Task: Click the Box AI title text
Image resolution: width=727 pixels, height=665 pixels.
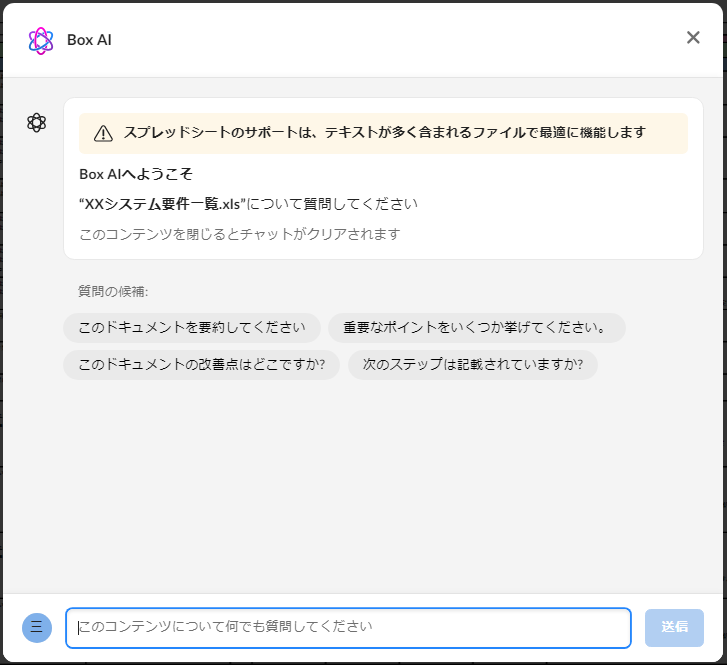Action: point(89,40)
